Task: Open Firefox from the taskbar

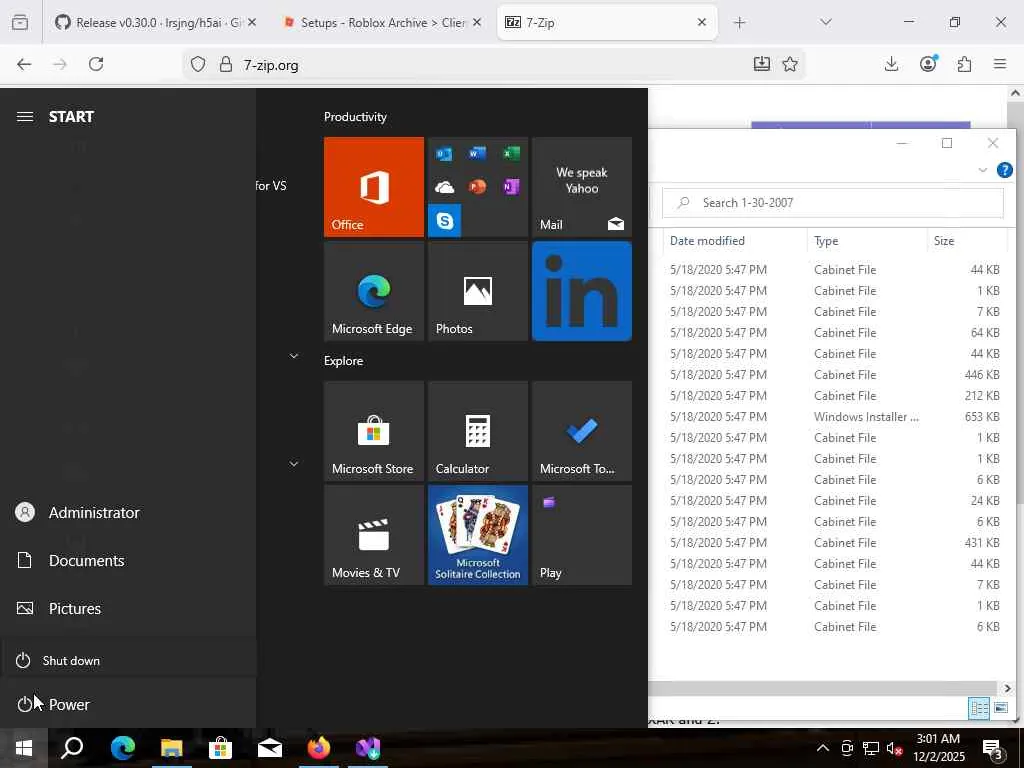Action: tap(319, 748)
